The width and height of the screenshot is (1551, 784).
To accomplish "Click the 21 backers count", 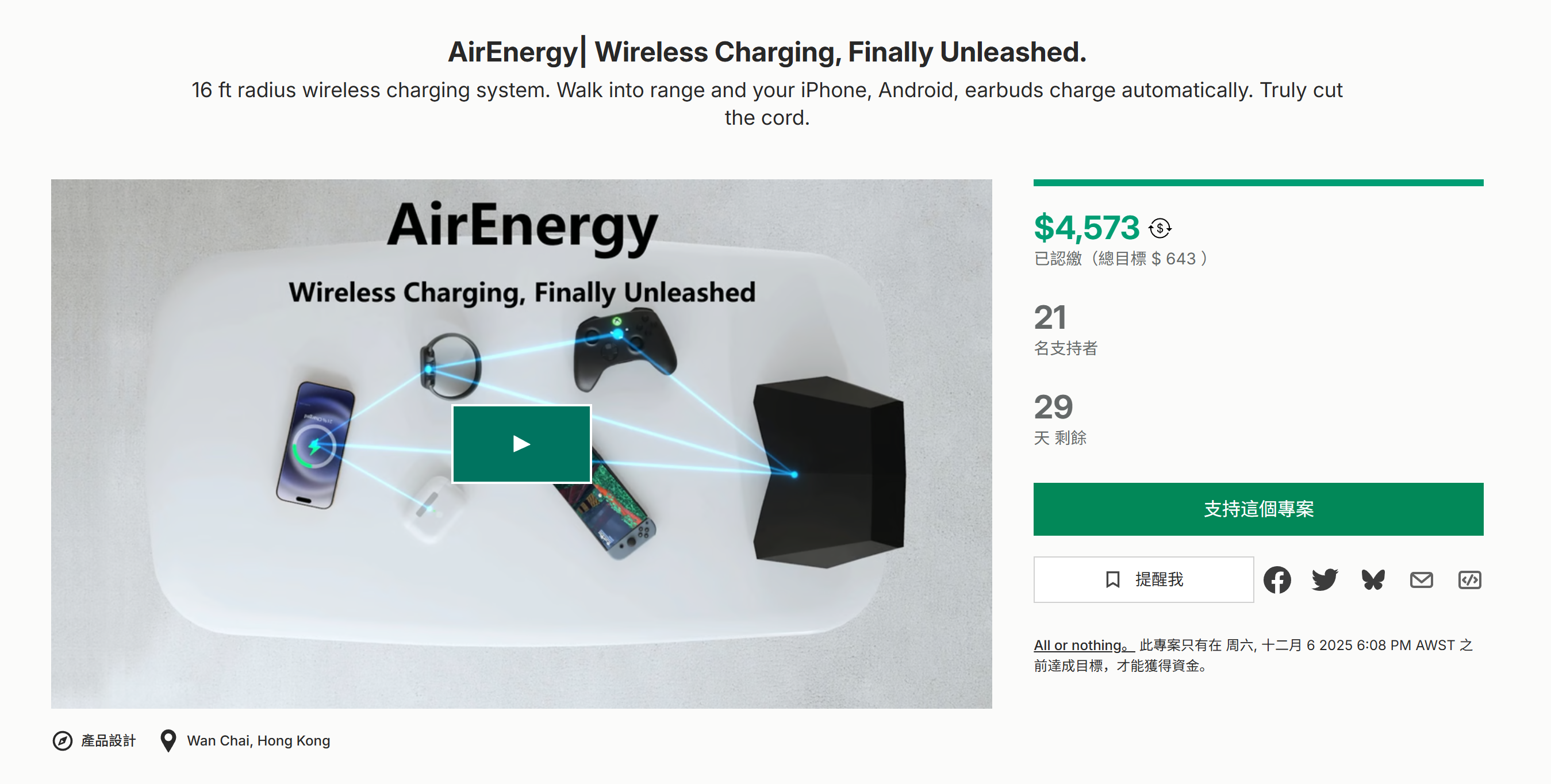I will point(1050,317).
